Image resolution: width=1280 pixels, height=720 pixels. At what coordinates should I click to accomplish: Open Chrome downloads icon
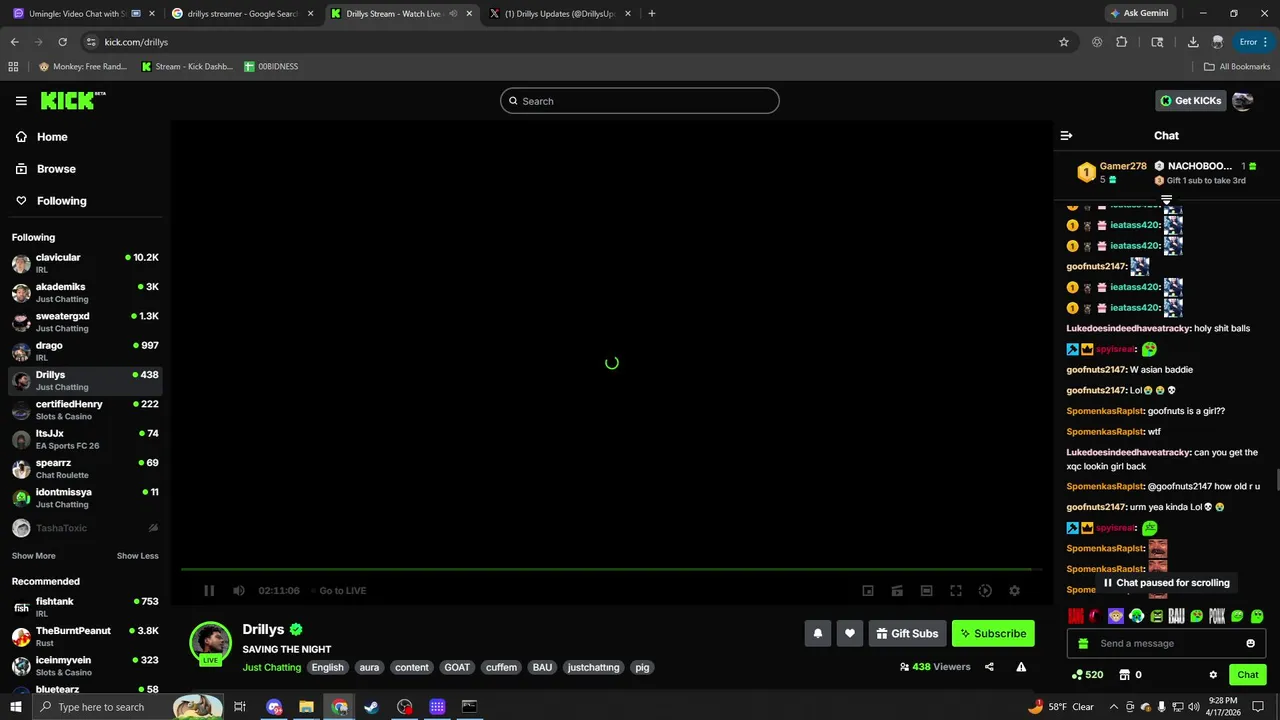pos(1193,42)
